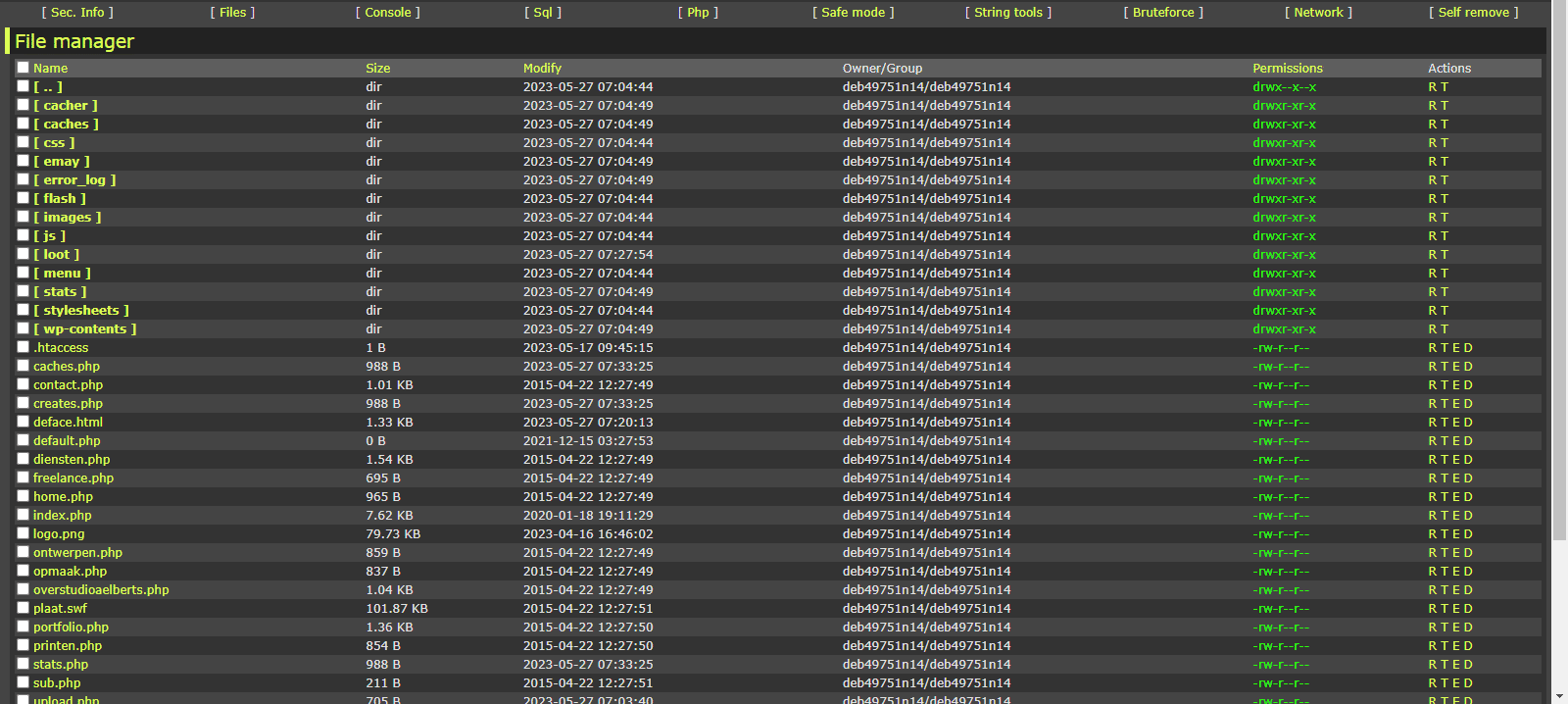Check the box for cacher directory

(x=23, y=105)
